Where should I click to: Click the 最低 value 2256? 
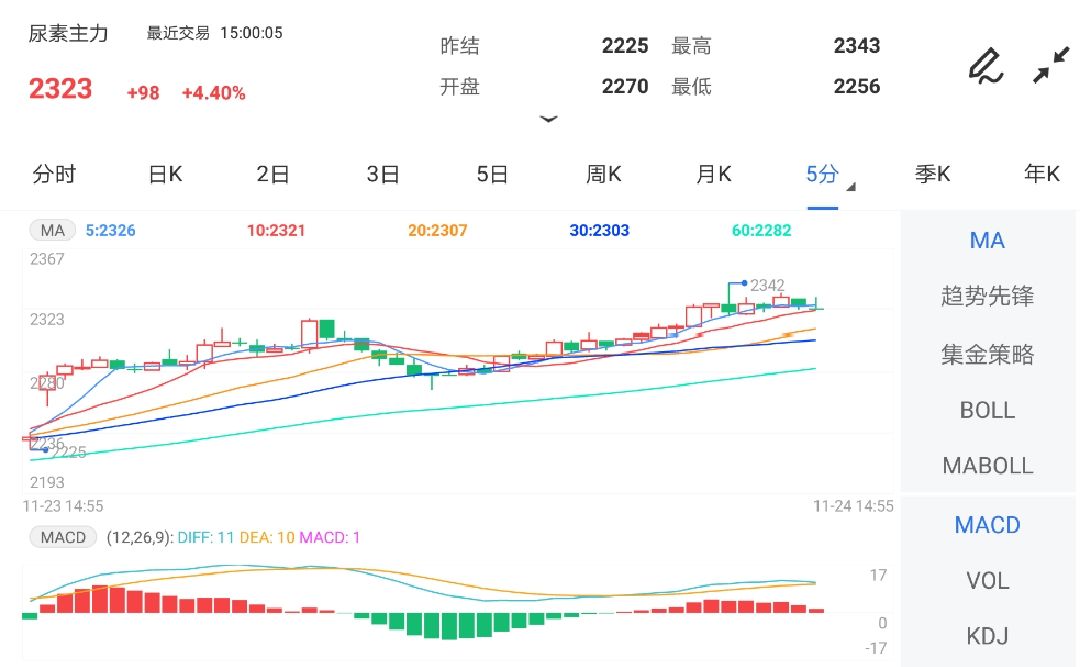(857, 86)
